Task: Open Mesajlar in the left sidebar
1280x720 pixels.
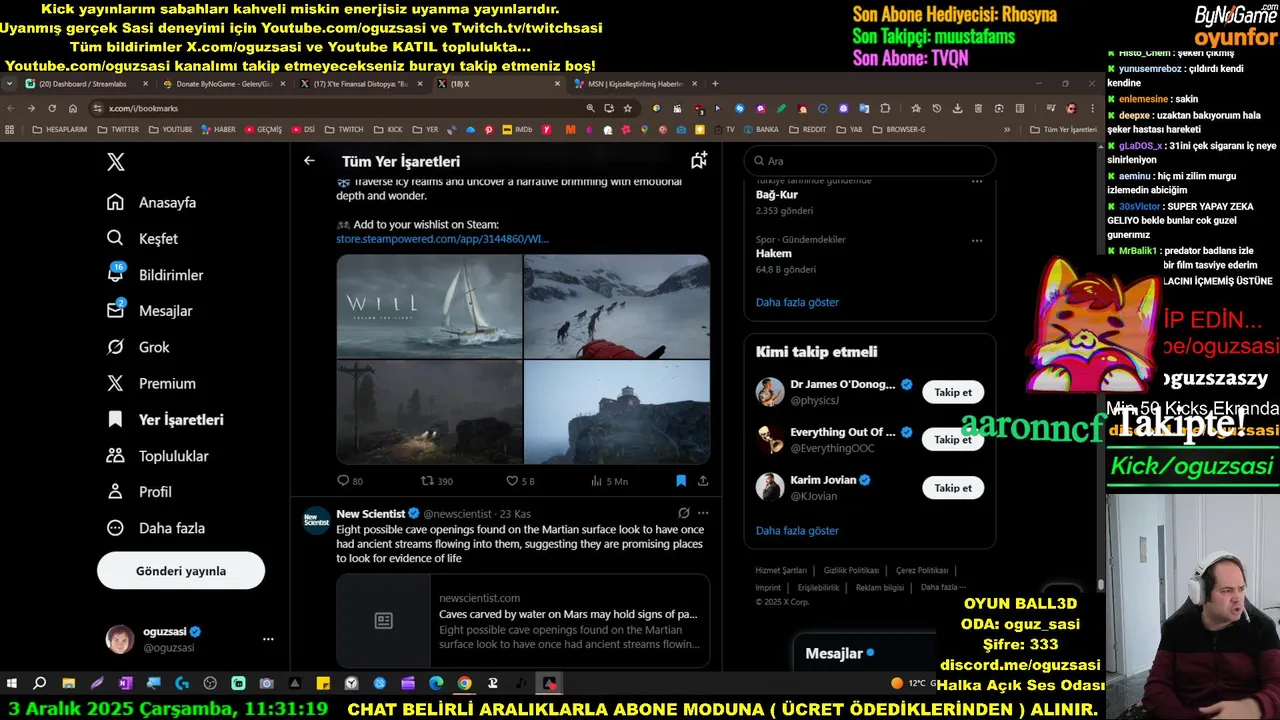Action: click(150, 310)
